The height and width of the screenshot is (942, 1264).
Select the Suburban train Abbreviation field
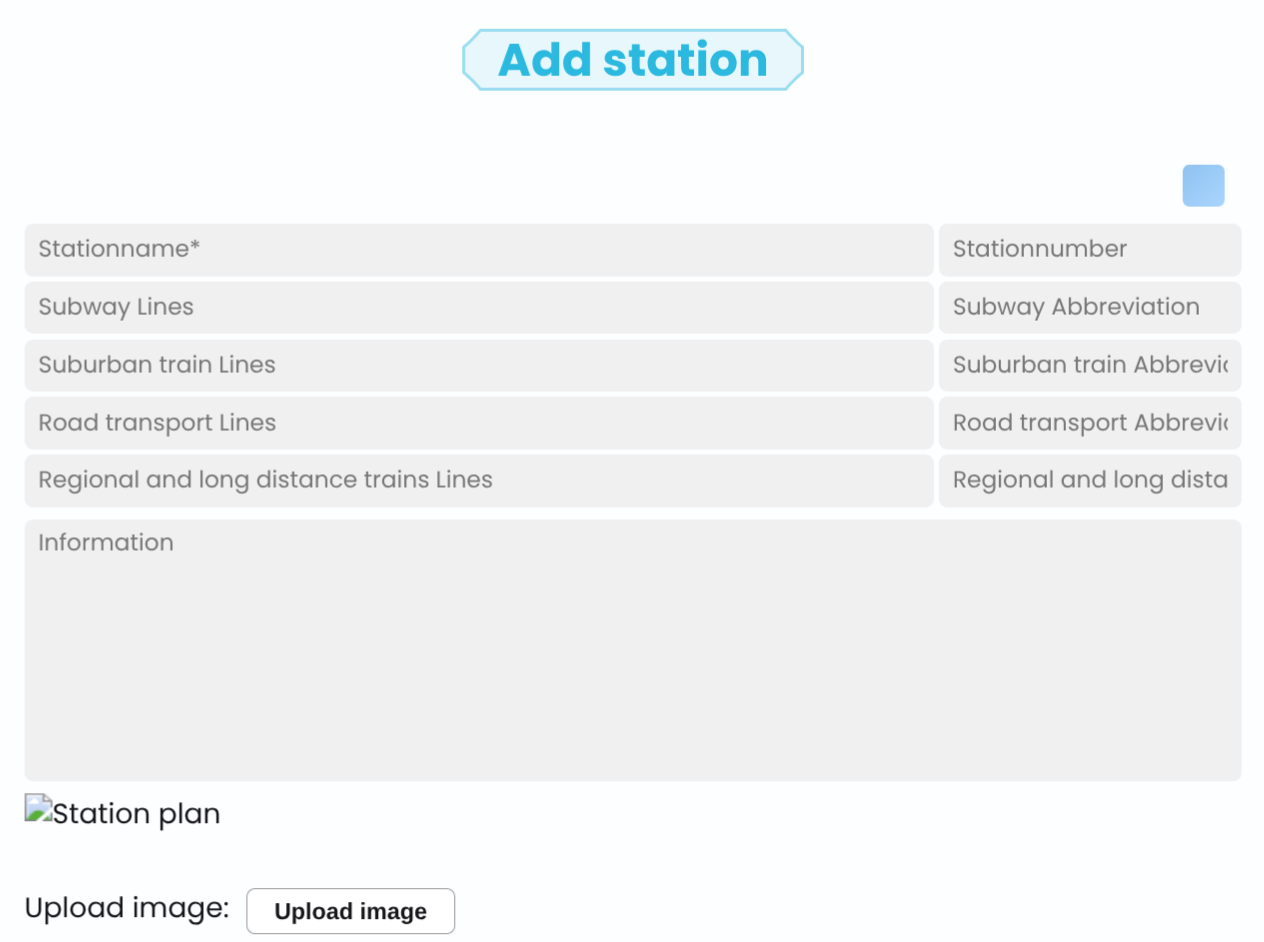click(1089, 365)
